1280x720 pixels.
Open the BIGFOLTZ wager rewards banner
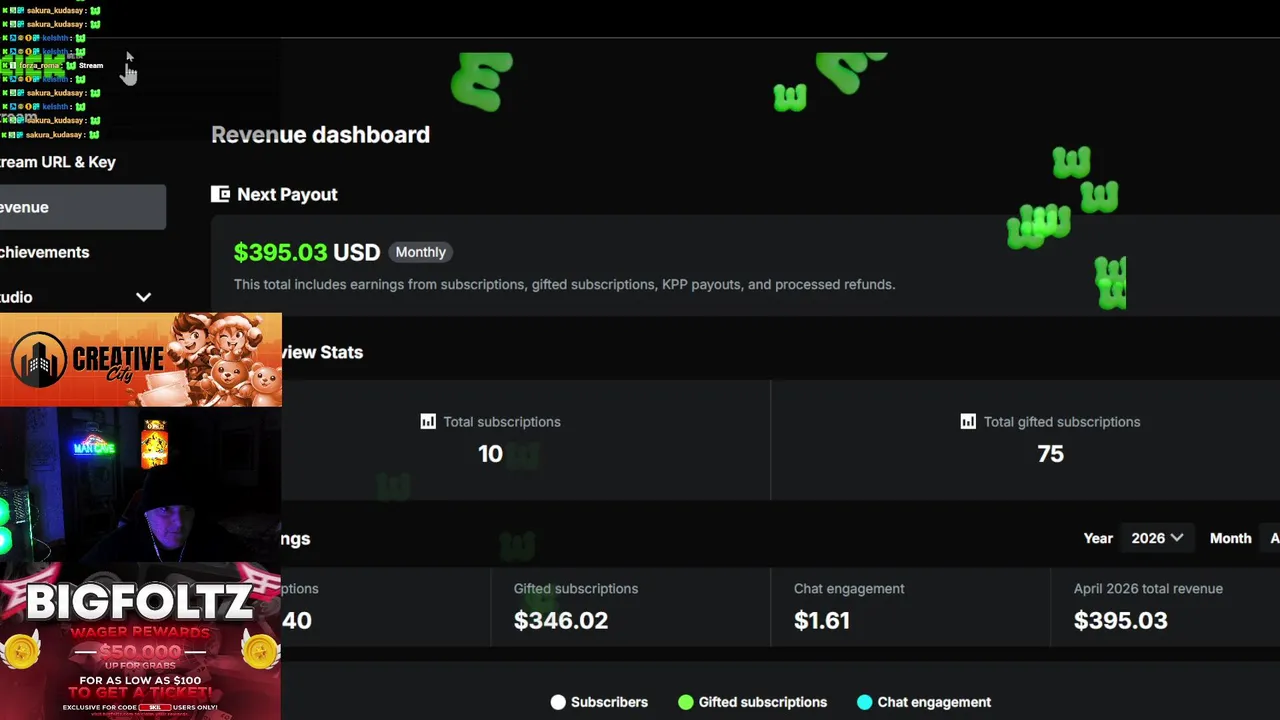140,640
